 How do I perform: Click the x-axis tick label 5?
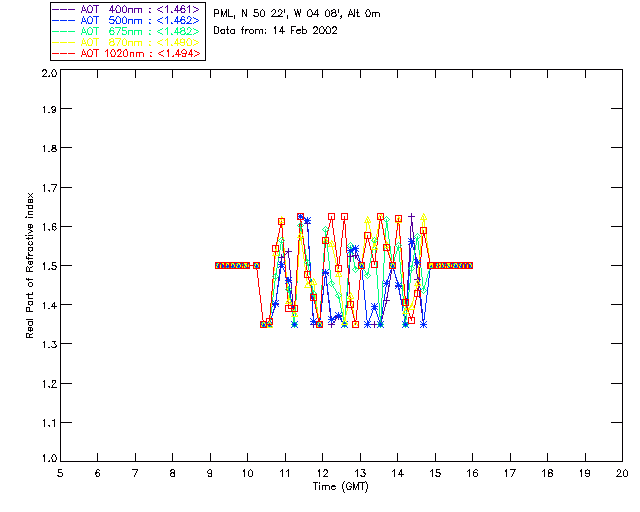(x=60, y=472)
